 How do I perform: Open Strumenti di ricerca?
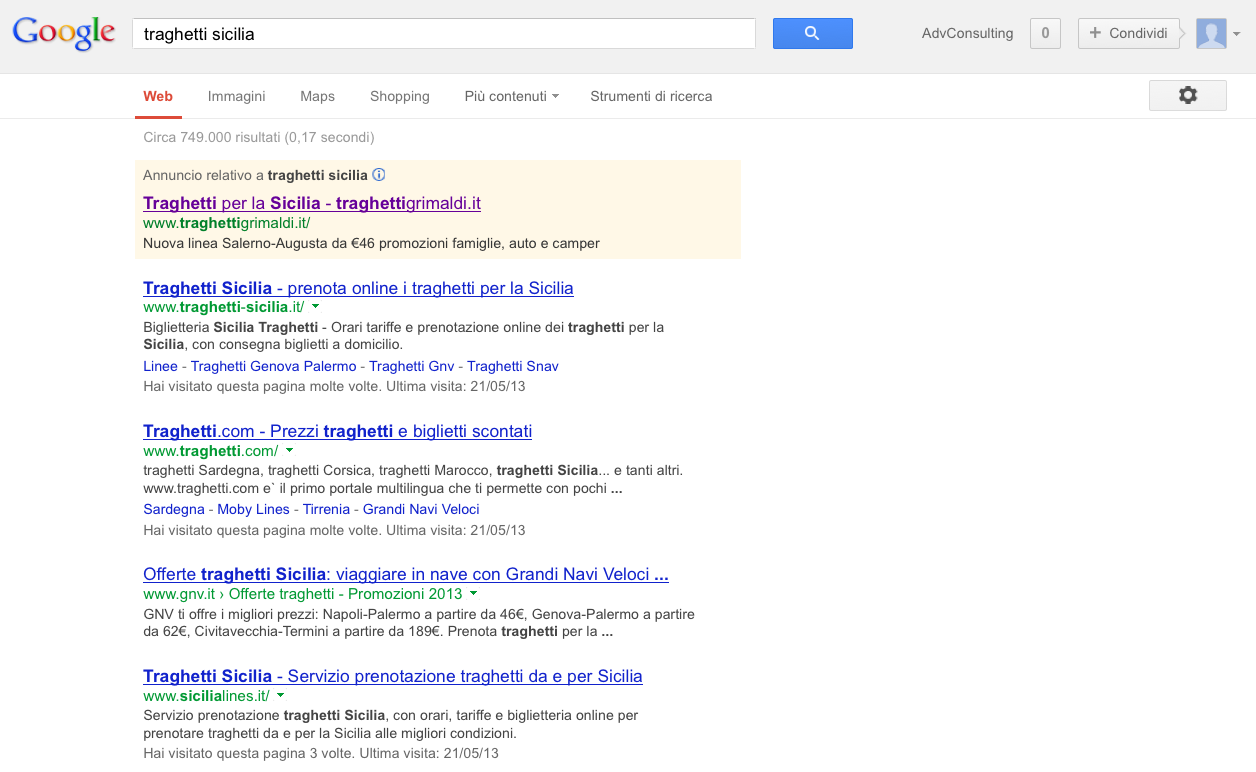pyautogui.click(x=651, y=96)
